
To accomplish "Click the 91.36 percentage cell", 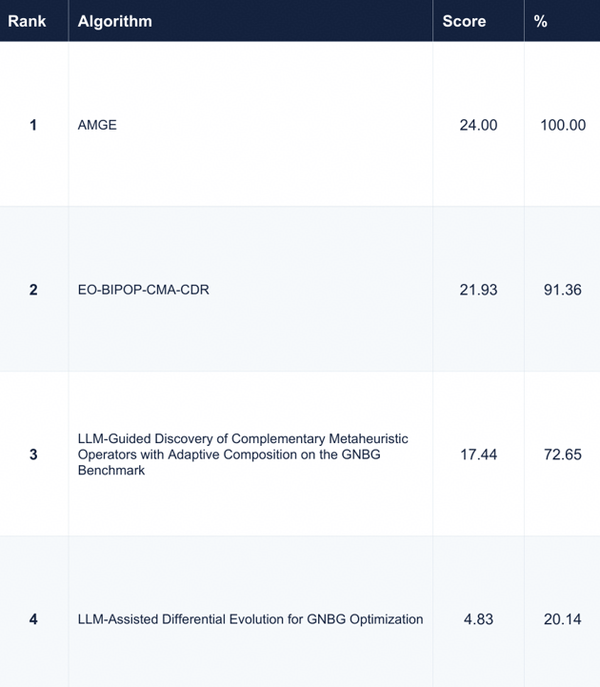I will (563, 290).
